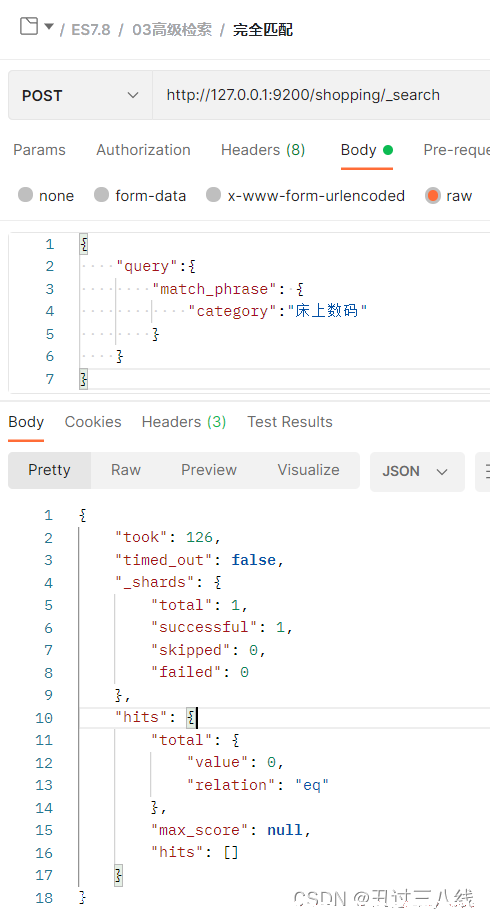Go to ES7.8 collection breadcrumb
The image size is (490, 919).
91,30
